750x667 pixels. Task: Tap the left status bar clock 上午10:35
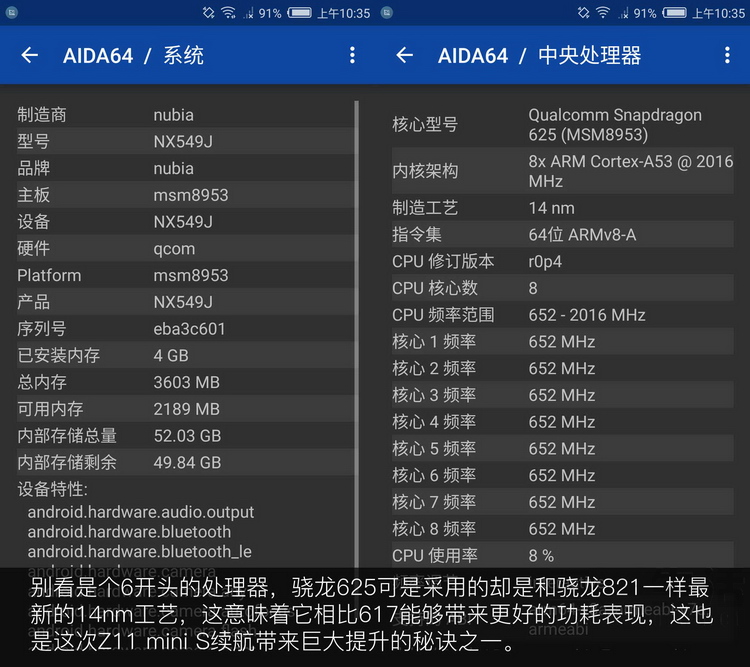[344, 13]
